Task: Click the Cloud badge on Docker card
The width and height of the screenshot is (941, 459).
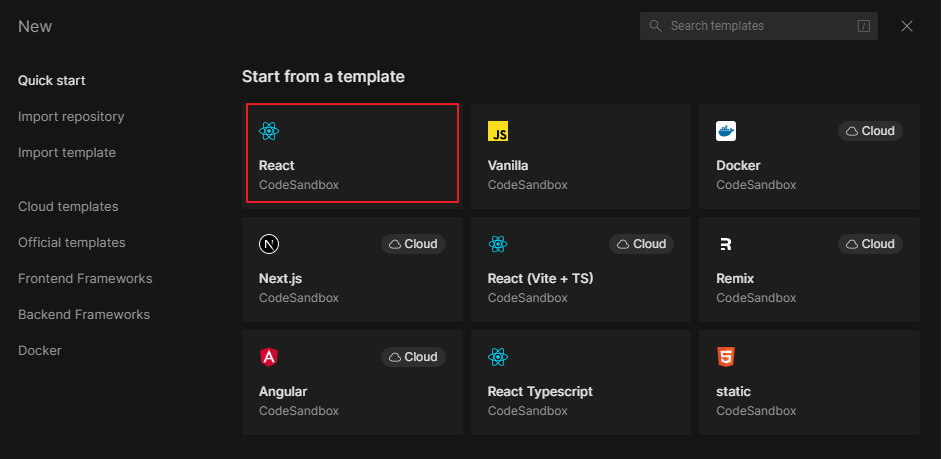Action: tap(870, 131)
